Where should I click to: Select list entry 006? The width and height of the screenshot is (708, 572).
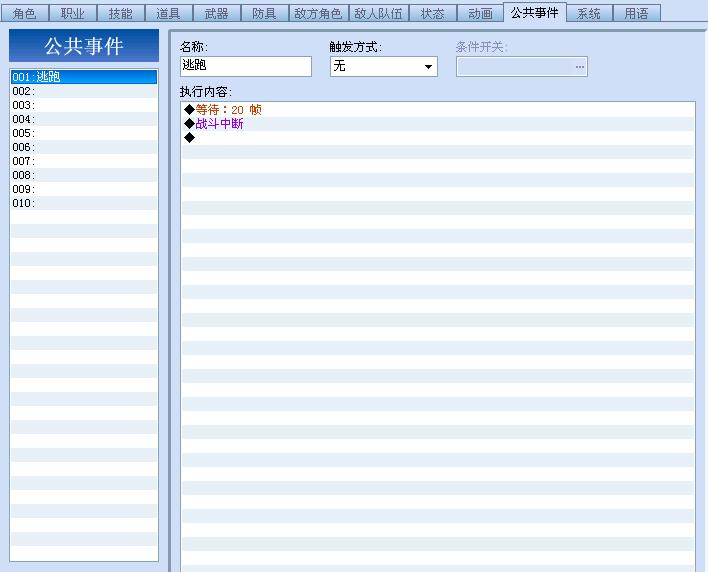tap(84, 147)
